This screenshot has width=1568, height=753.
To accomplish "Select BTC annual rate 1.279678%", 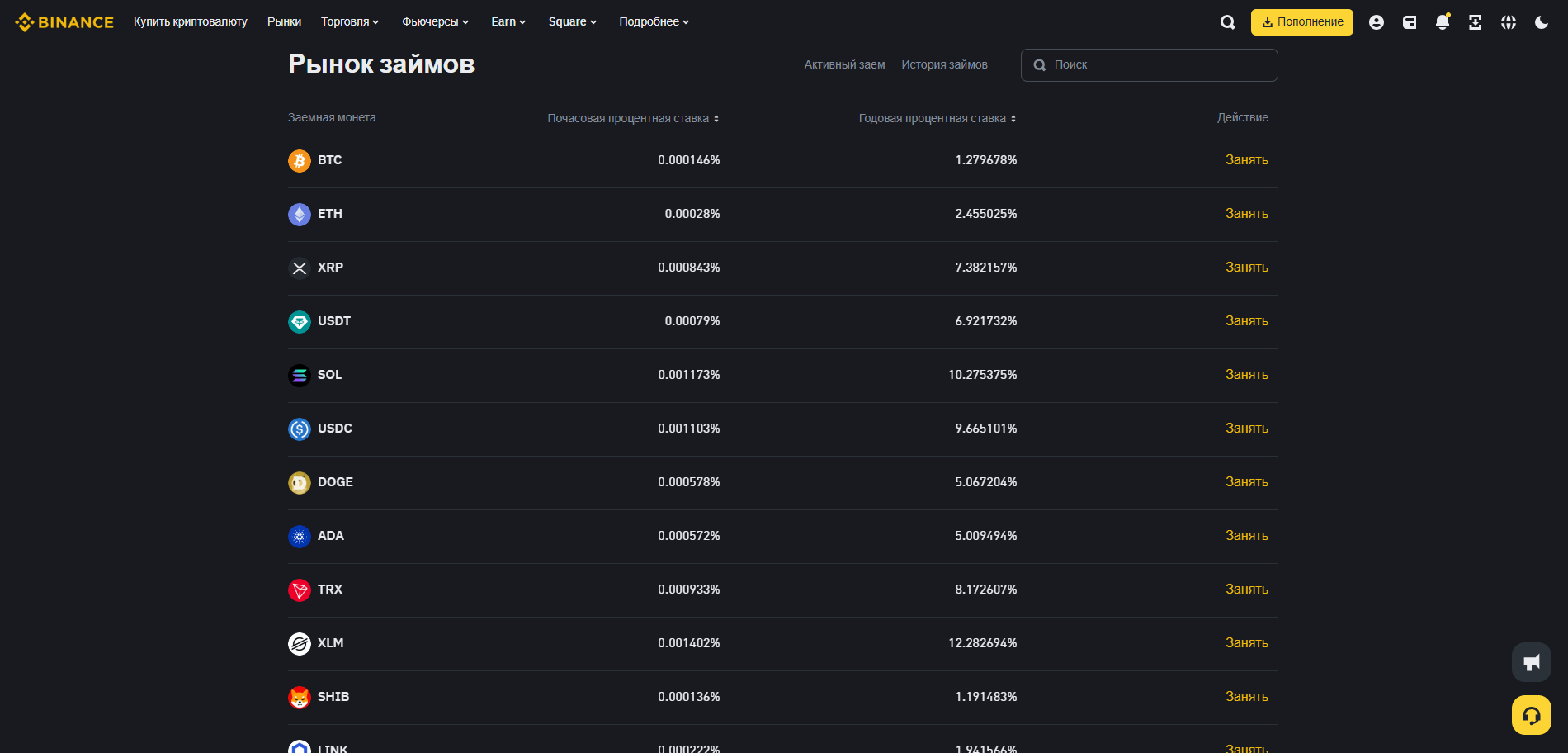I will coord(986,160).
